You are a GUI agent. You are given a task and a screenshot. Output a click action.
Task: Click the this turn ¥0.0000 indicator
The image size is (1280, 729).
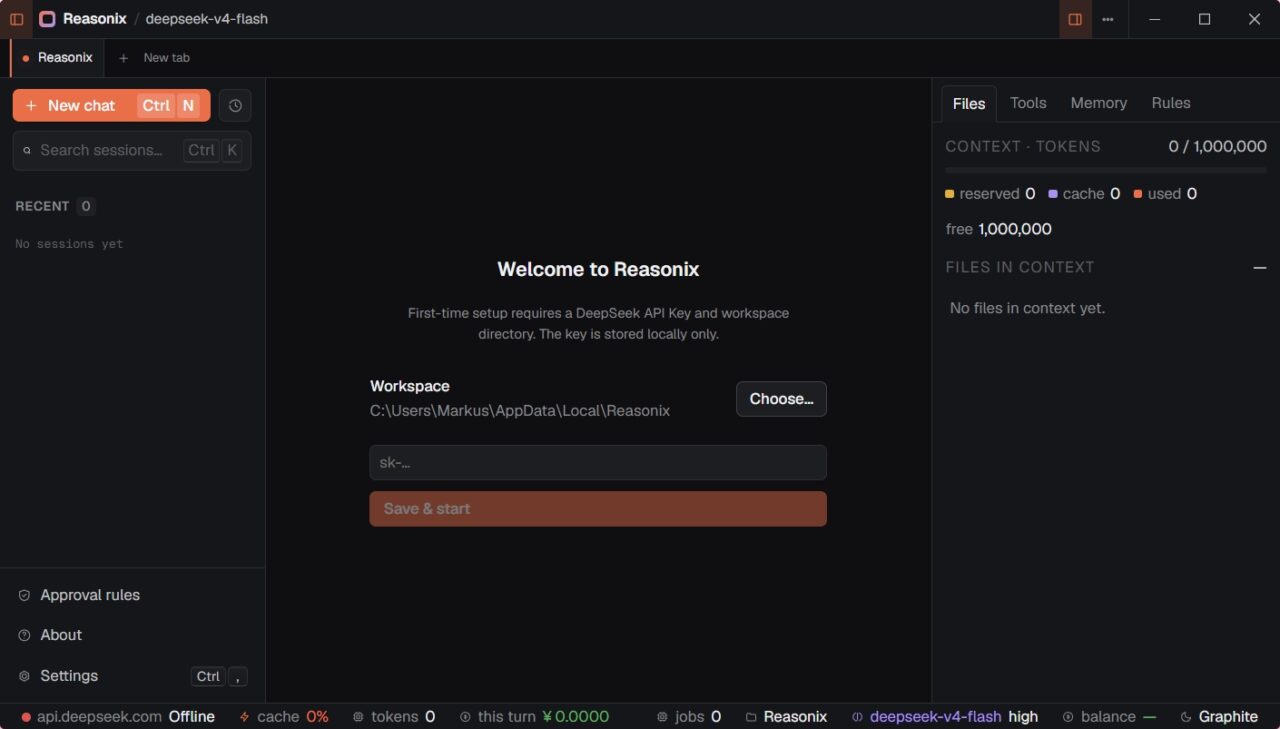(534, 717)
